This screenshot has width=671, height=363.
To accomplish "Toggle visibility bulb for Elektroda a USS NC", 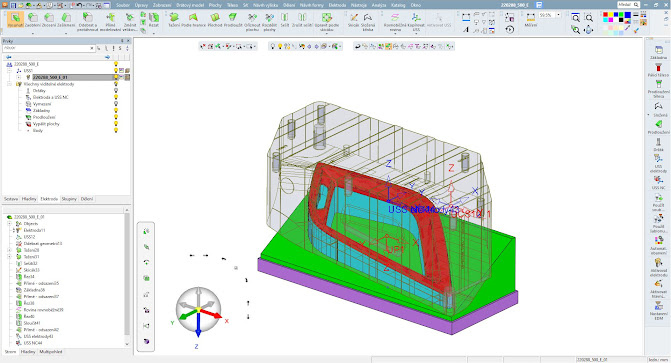I will point(116,97).
